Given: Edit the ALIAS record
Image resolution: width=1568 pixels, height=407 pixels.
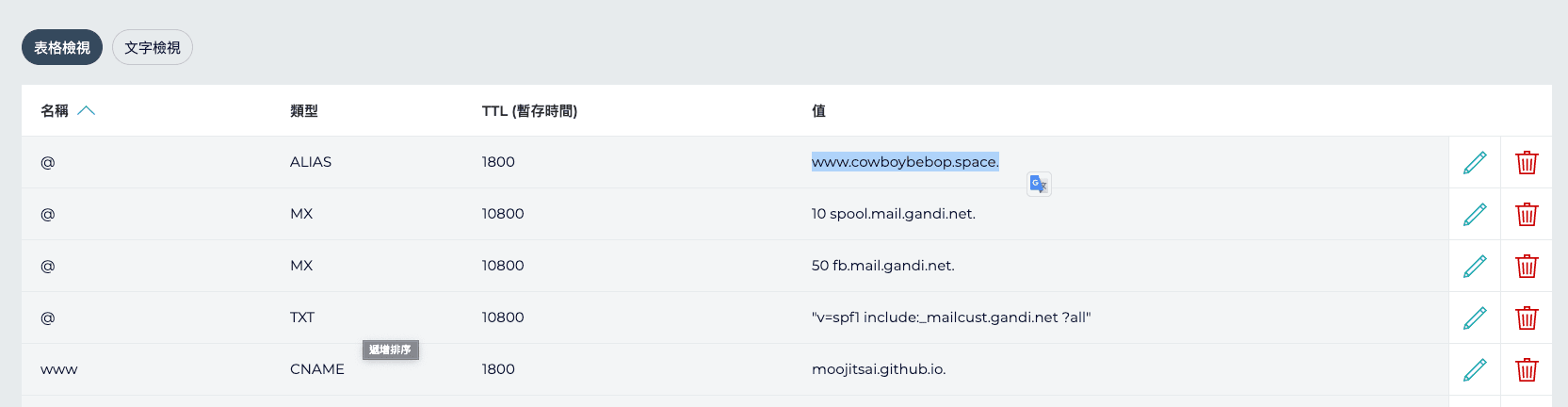Looking at the screenshot, I should (x=1475, y=162).
